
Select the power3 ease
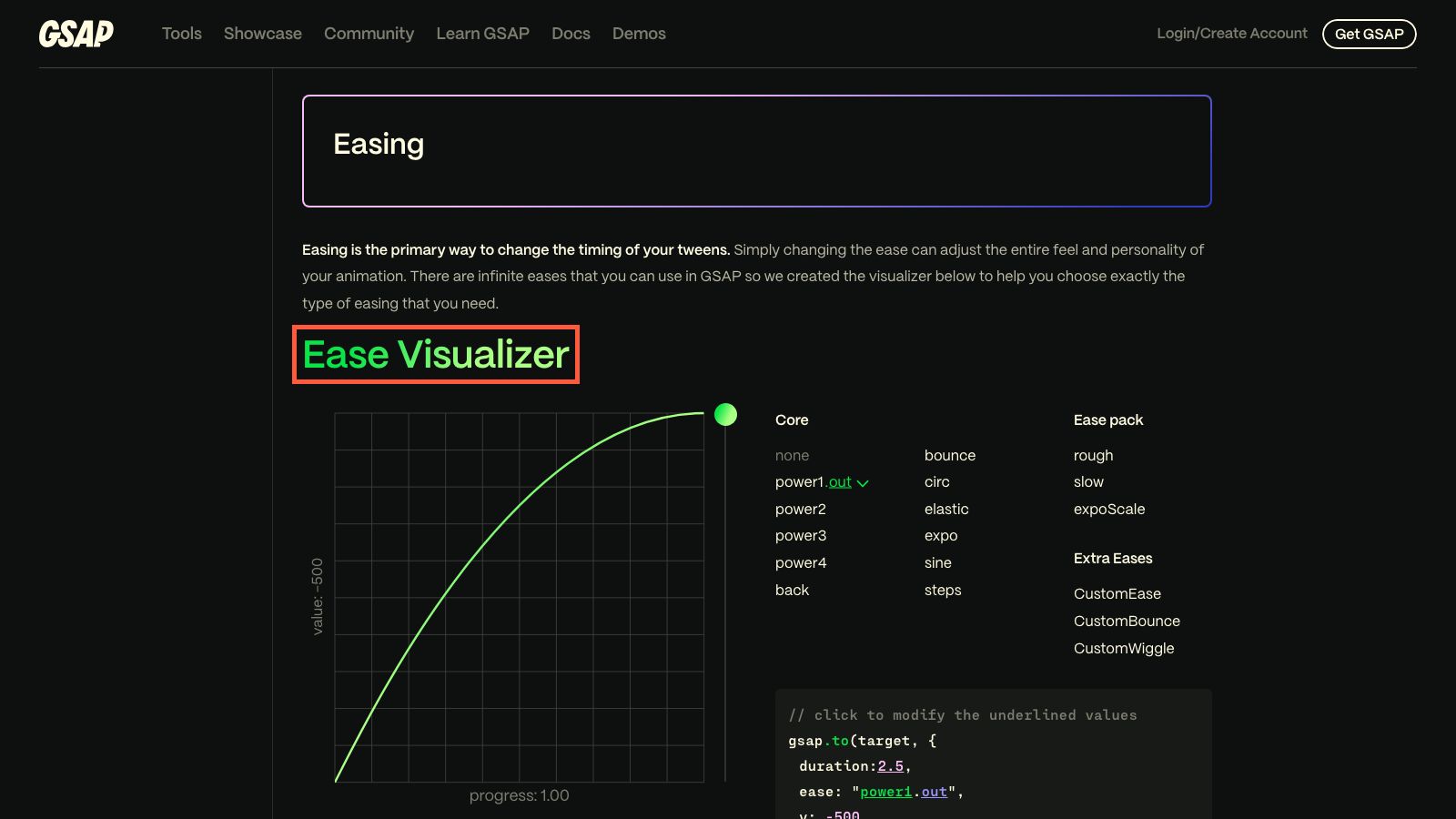[801, 536]
